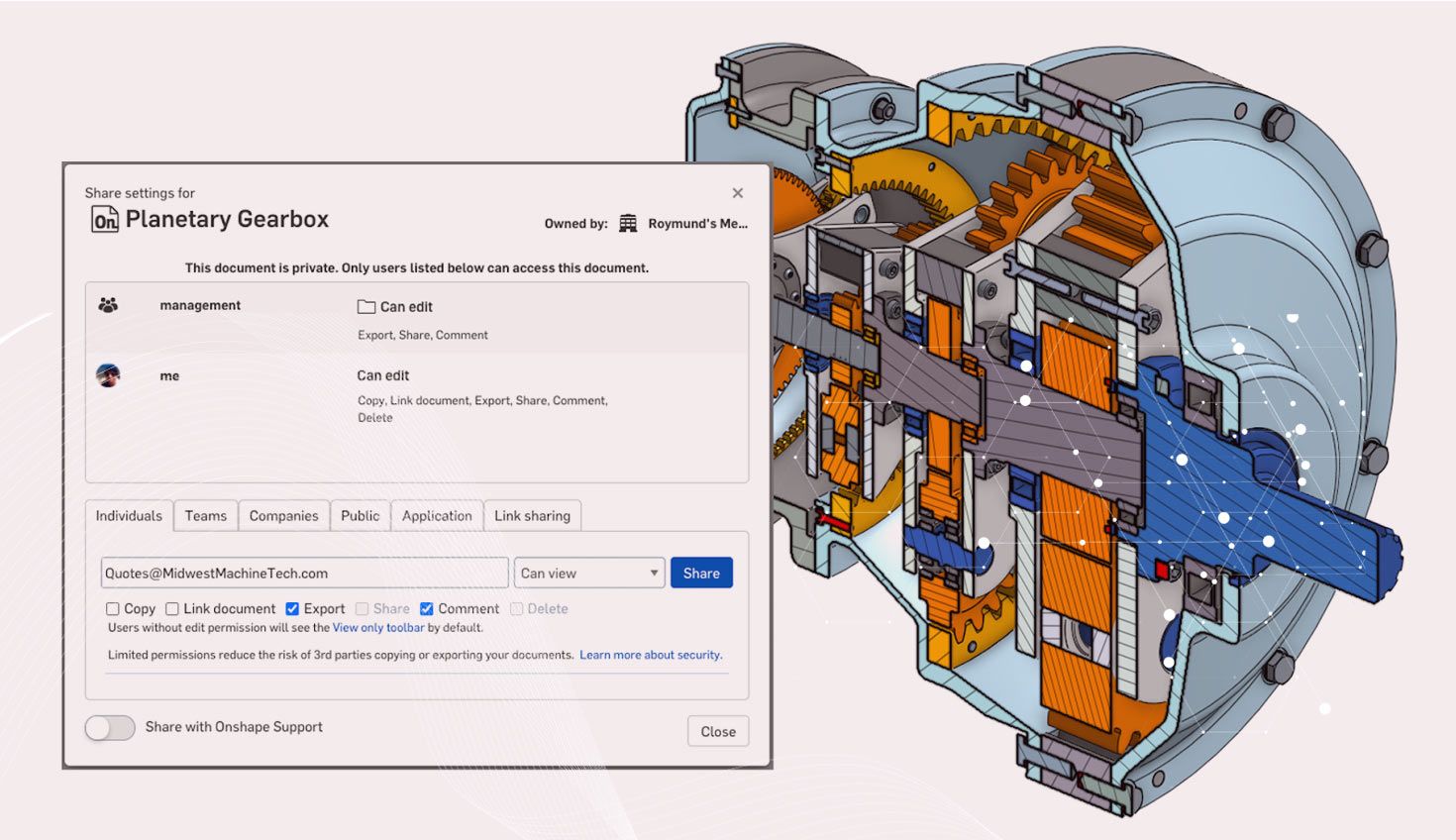This screenshot has height=840, width=1456.
Task: Uncheck the Export permission checkbox
Action: pos(292,609)
